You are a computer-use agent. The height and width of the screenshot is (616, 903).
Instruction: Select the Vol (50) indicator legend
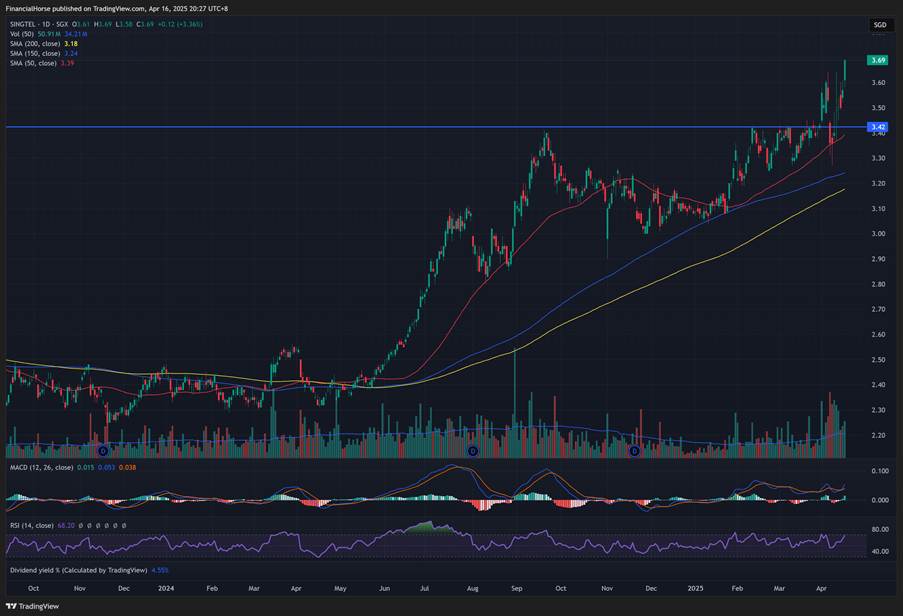tap(22, 34)
